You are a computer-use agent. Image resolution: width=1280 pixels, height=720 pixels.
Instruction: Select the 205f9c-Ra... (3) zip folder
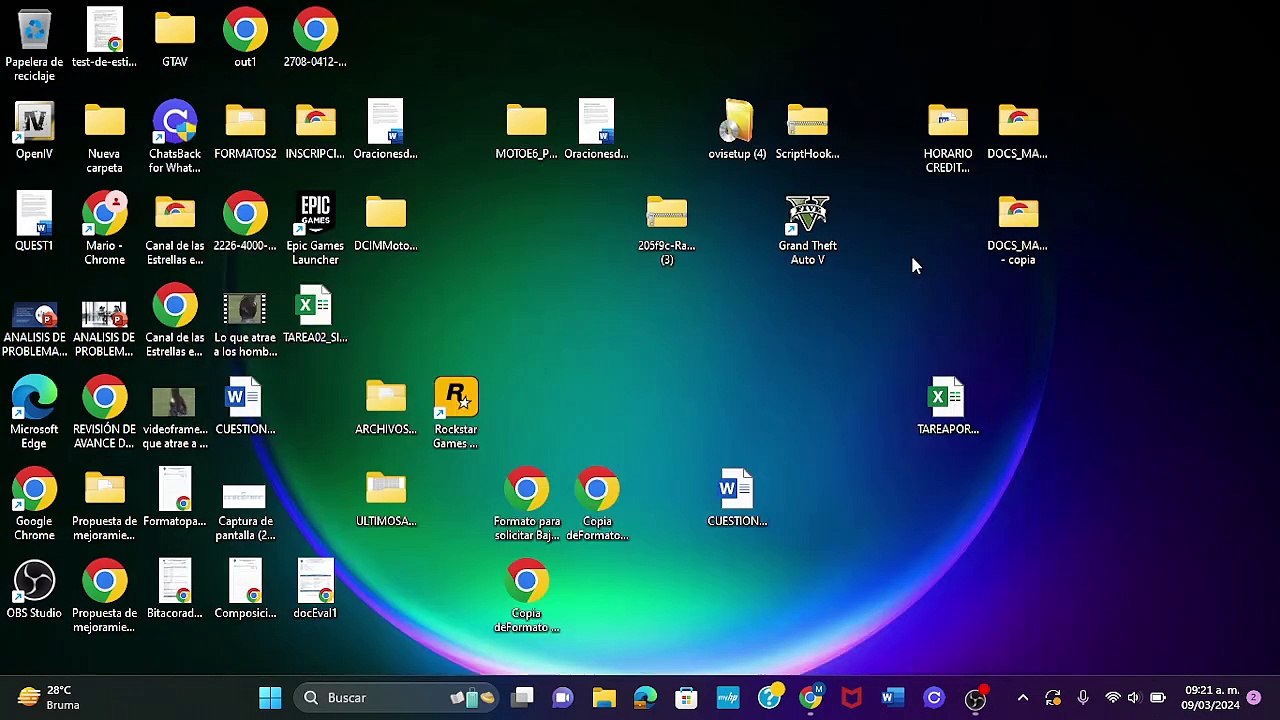point(667,230)
